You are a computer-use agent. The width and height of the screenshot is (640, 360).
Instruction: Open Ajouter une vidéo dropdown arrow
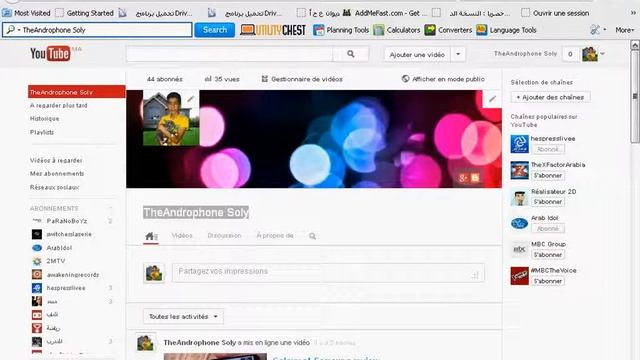pos(458,54)
